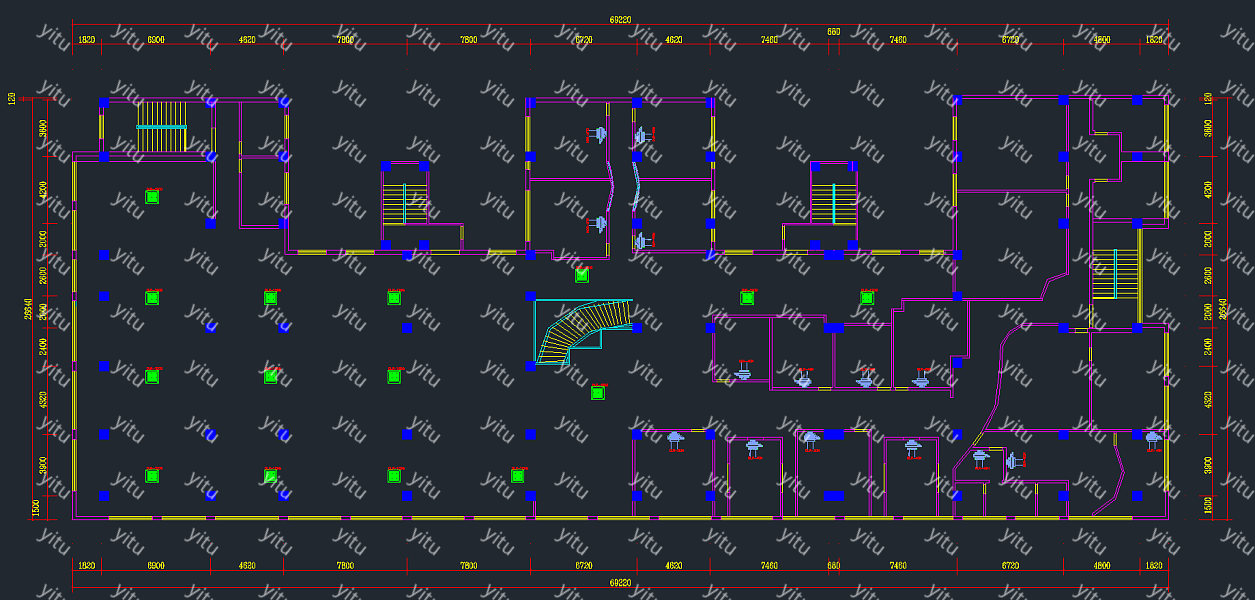
Task: Click the 69220 overall dimension above the plan
Action: click(621, 19)
